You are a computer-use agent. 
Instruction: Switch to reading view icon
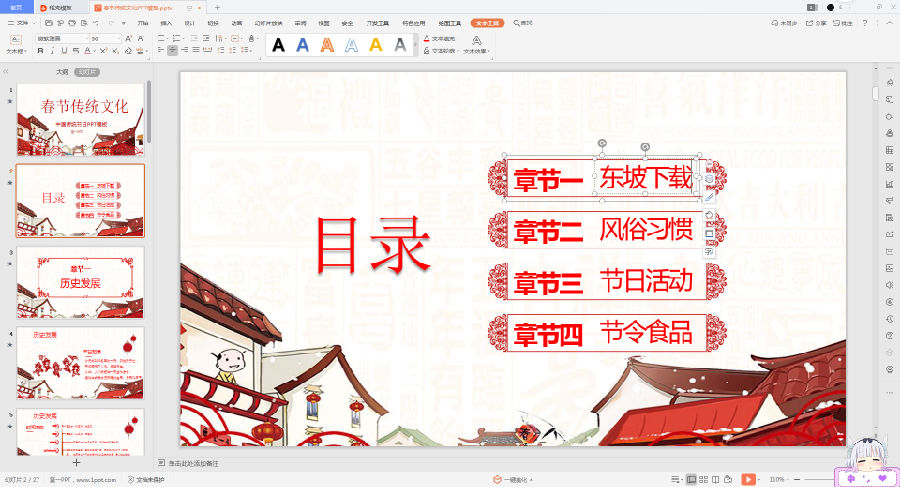(715, 479)
